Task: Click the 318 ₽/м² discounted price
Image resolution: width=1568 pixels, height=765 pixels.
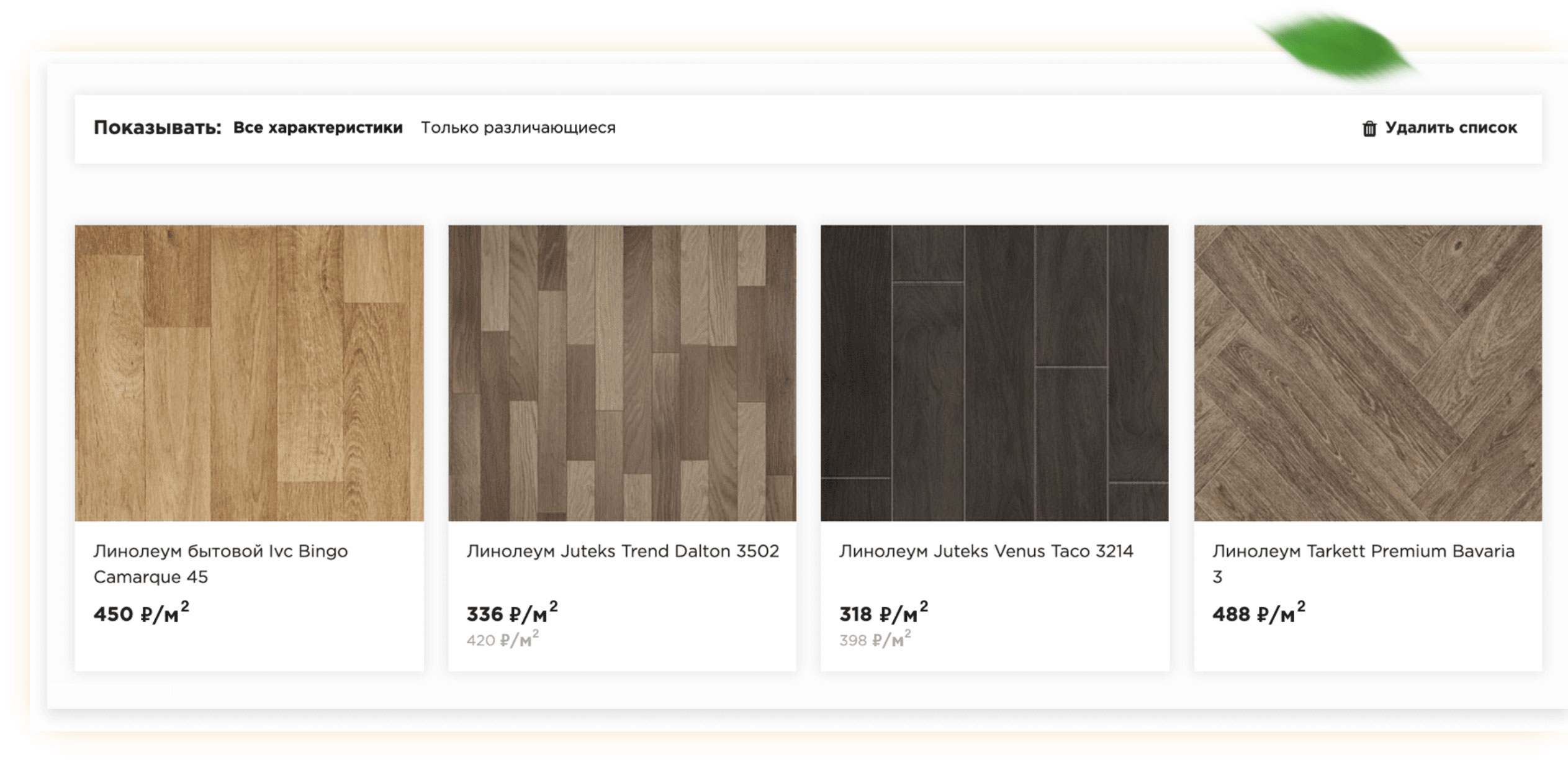Action: 883,613
